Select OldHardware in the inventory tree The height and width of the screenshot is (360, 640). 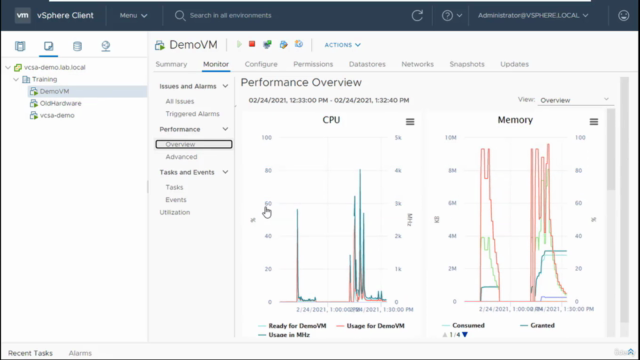coord(60,103)
